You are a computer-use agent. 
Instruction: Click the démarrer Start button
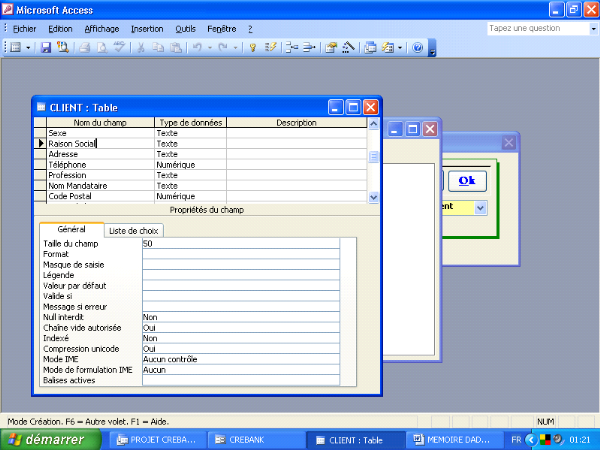point(48,439)
